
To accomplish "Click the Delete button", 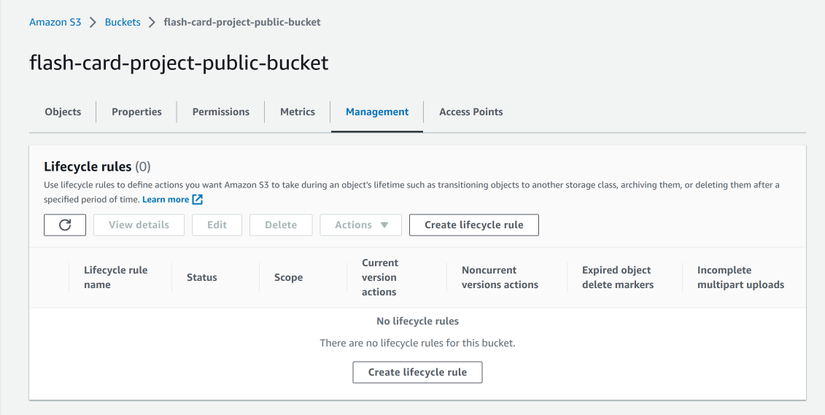I will [x=281, y=225].
